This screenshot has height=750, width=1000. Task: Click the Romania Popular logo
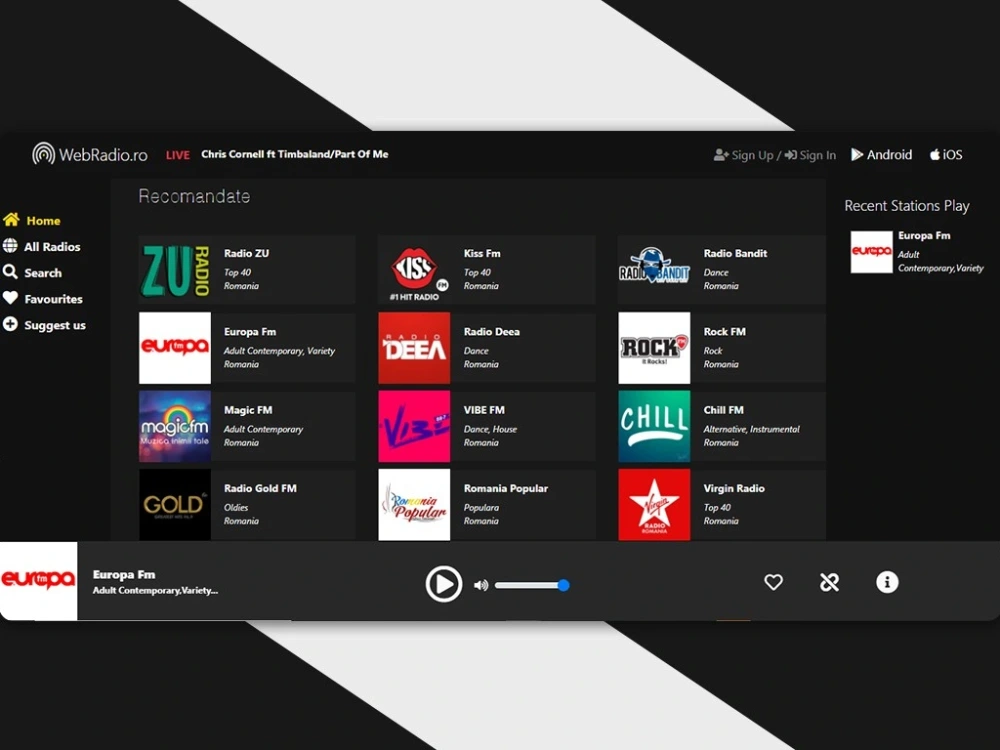pos(414,504)
